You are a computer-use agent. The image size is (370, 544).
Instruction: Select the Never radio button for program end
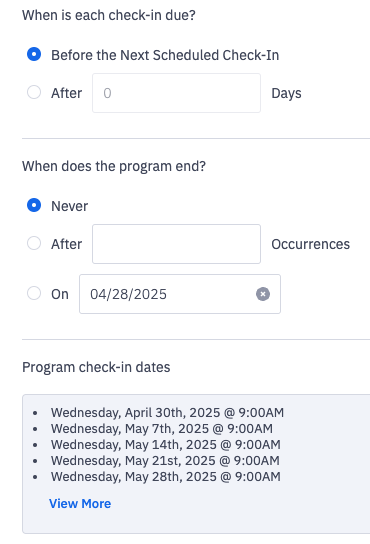click(34, 205)
